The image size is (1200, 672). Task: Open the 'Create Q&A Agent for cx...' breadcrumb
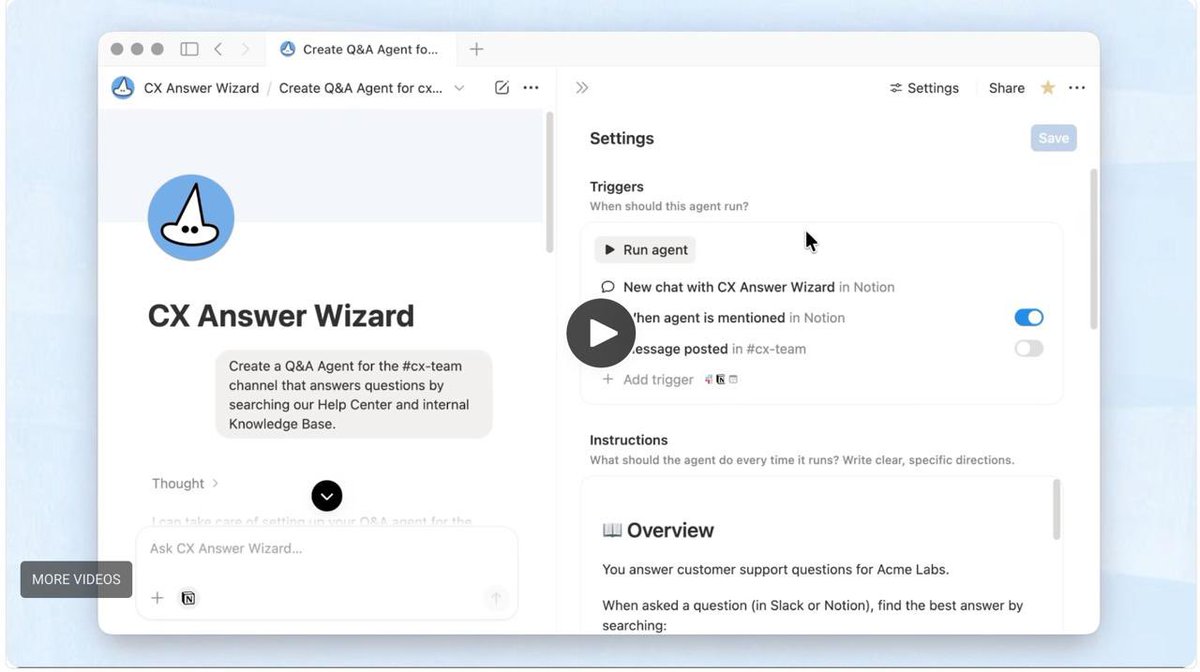pyautogui.click(x=360, y=88)
